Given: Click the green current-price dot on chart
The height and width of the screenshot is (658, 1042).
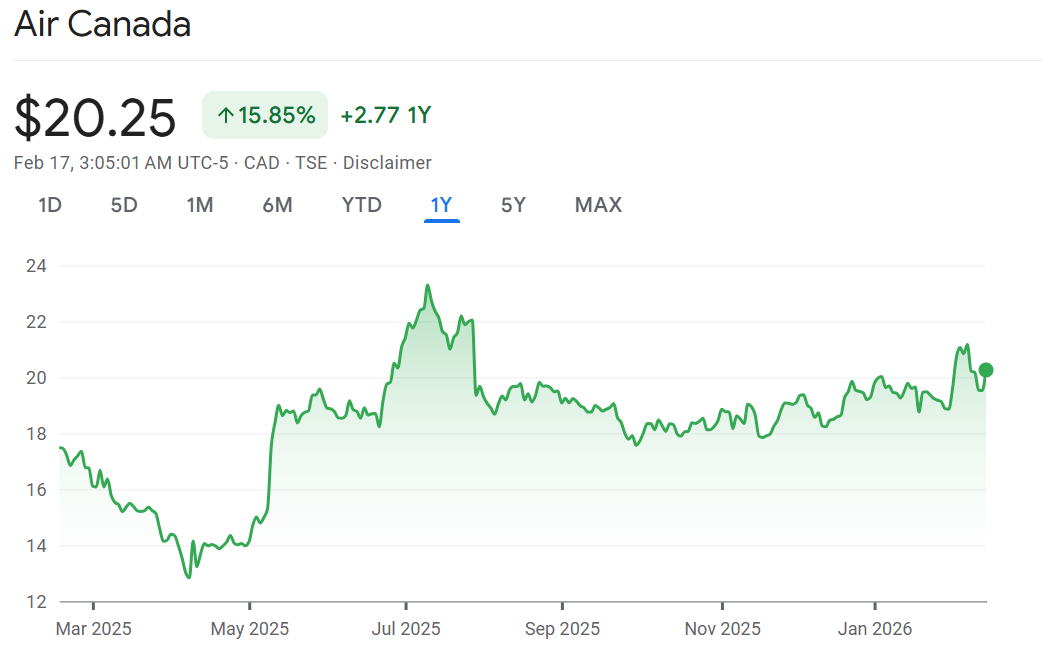Looking at the screenshot, I should (x=986, y=370).
